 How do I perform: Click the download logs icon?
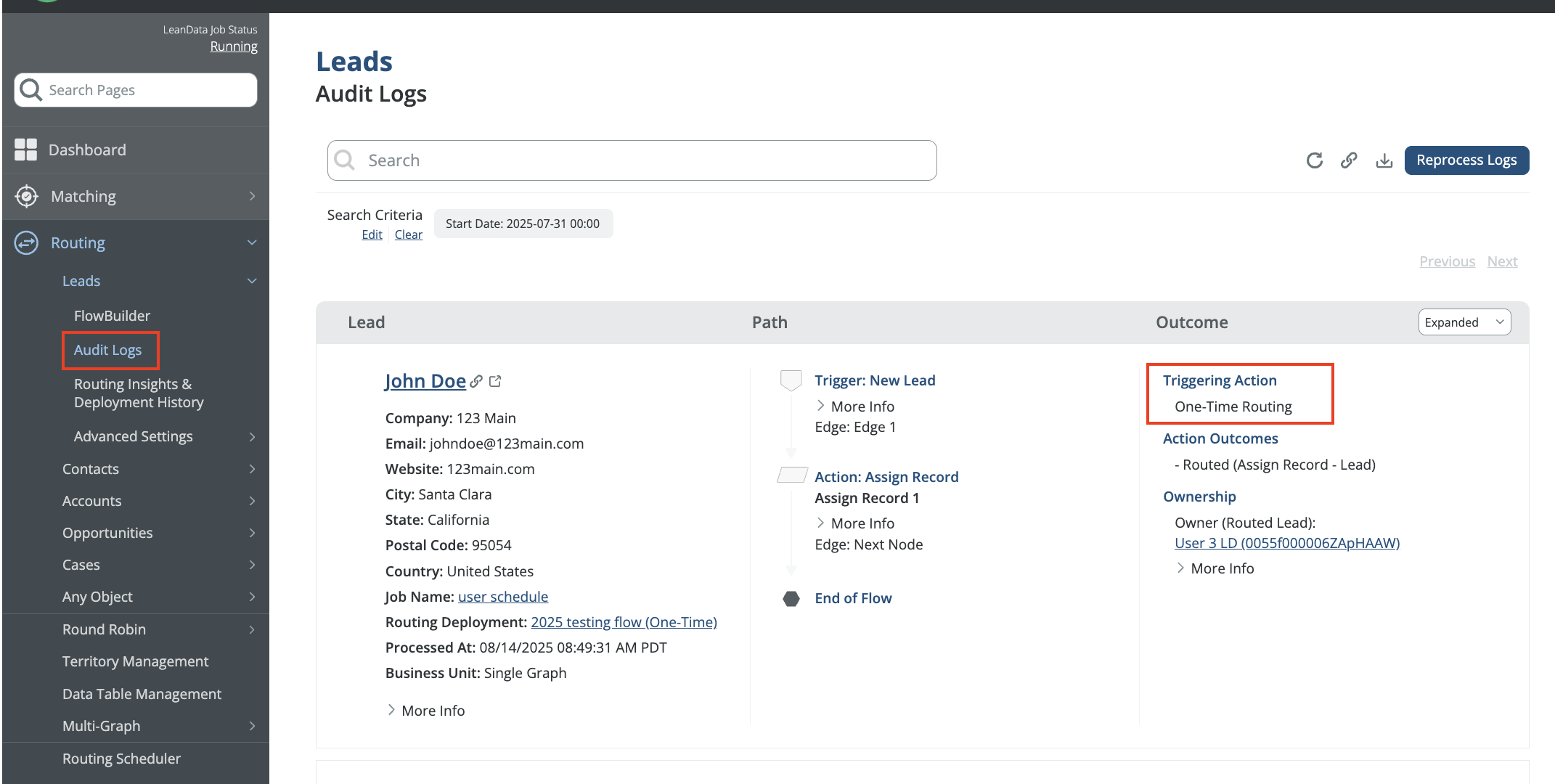(x=1384, y=160)
